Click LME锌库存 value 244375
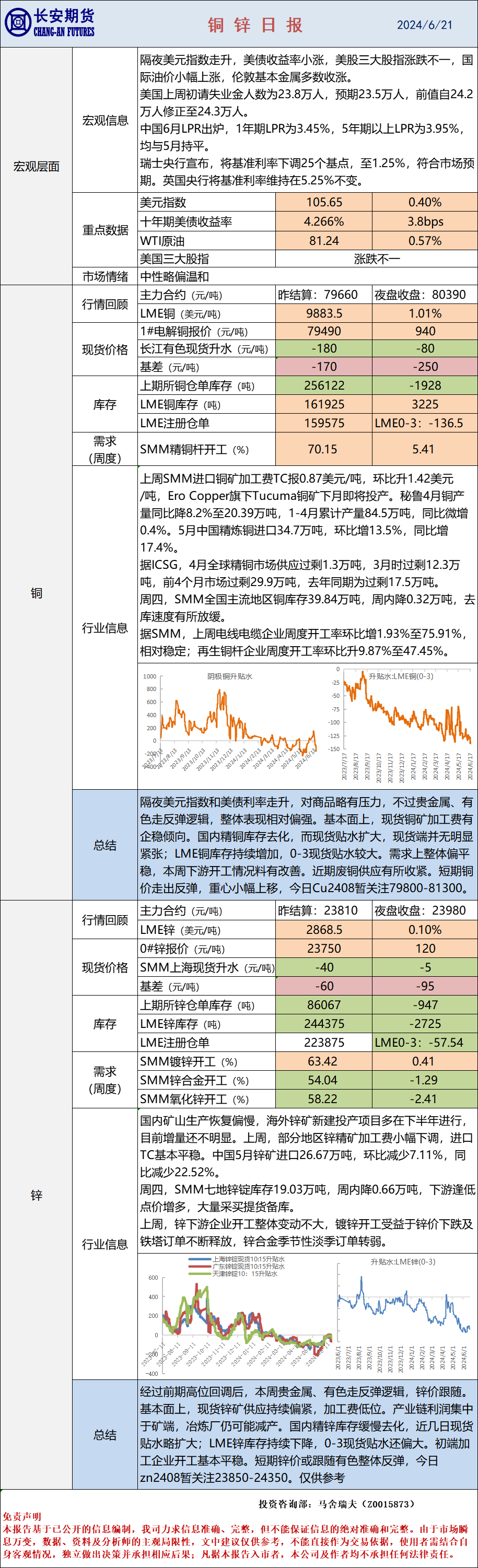The width and height of the screenshot is (478, 1568). (324, 1024)
